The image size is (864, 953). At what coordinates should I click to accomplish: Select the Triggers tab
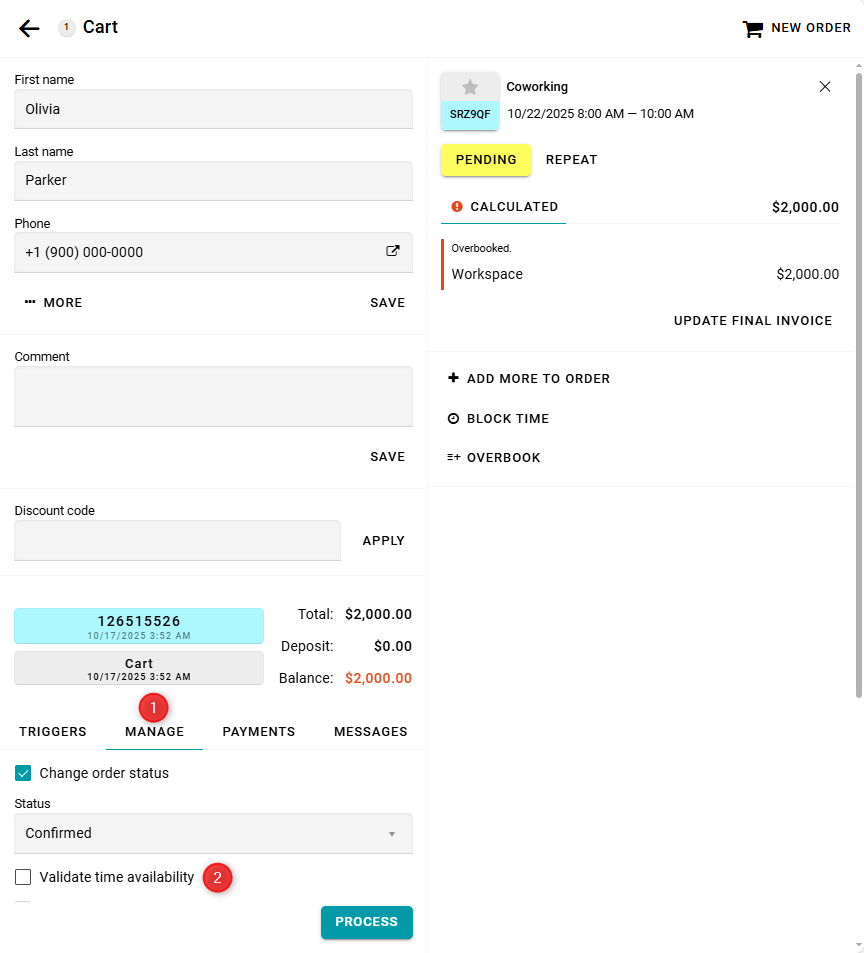click(x=53, y=732)
